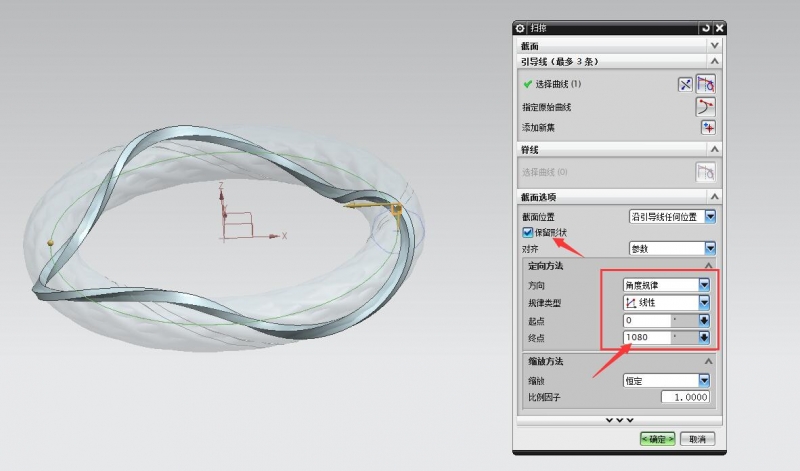Reset the sweep dialog with the refresh icon
The height and width of the screenshot is (471, 800).
706,29
